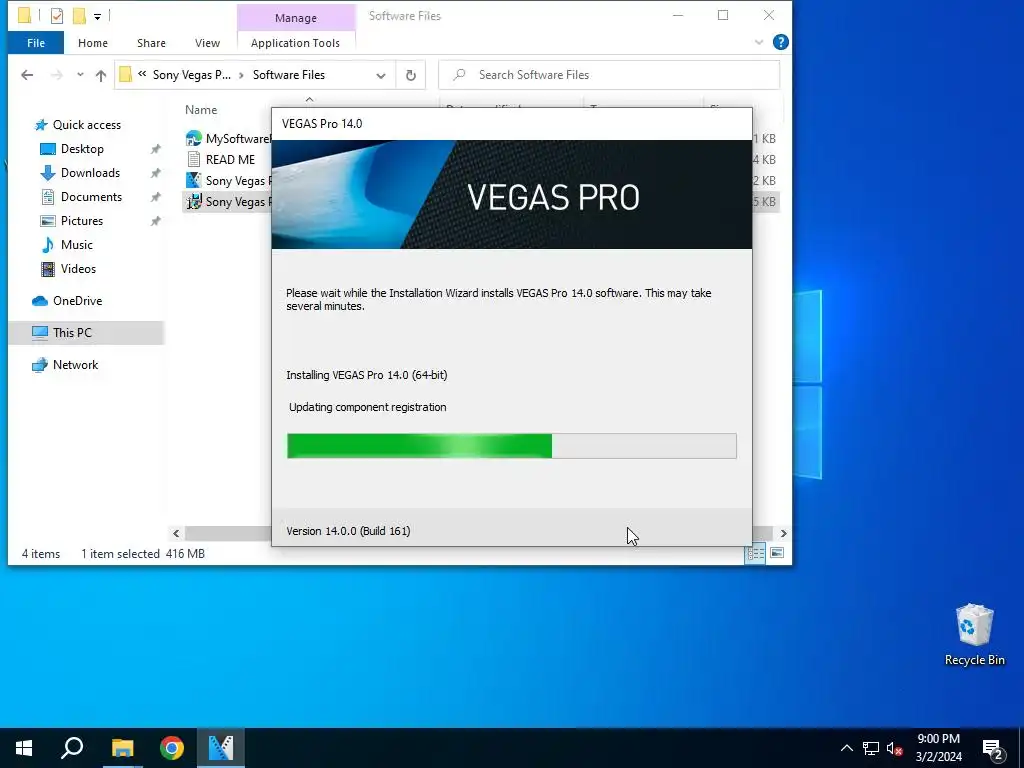Click the Properties quick access toolbar icon
The height and width of the screenshot is (768, 1024).
pos(57,16)
